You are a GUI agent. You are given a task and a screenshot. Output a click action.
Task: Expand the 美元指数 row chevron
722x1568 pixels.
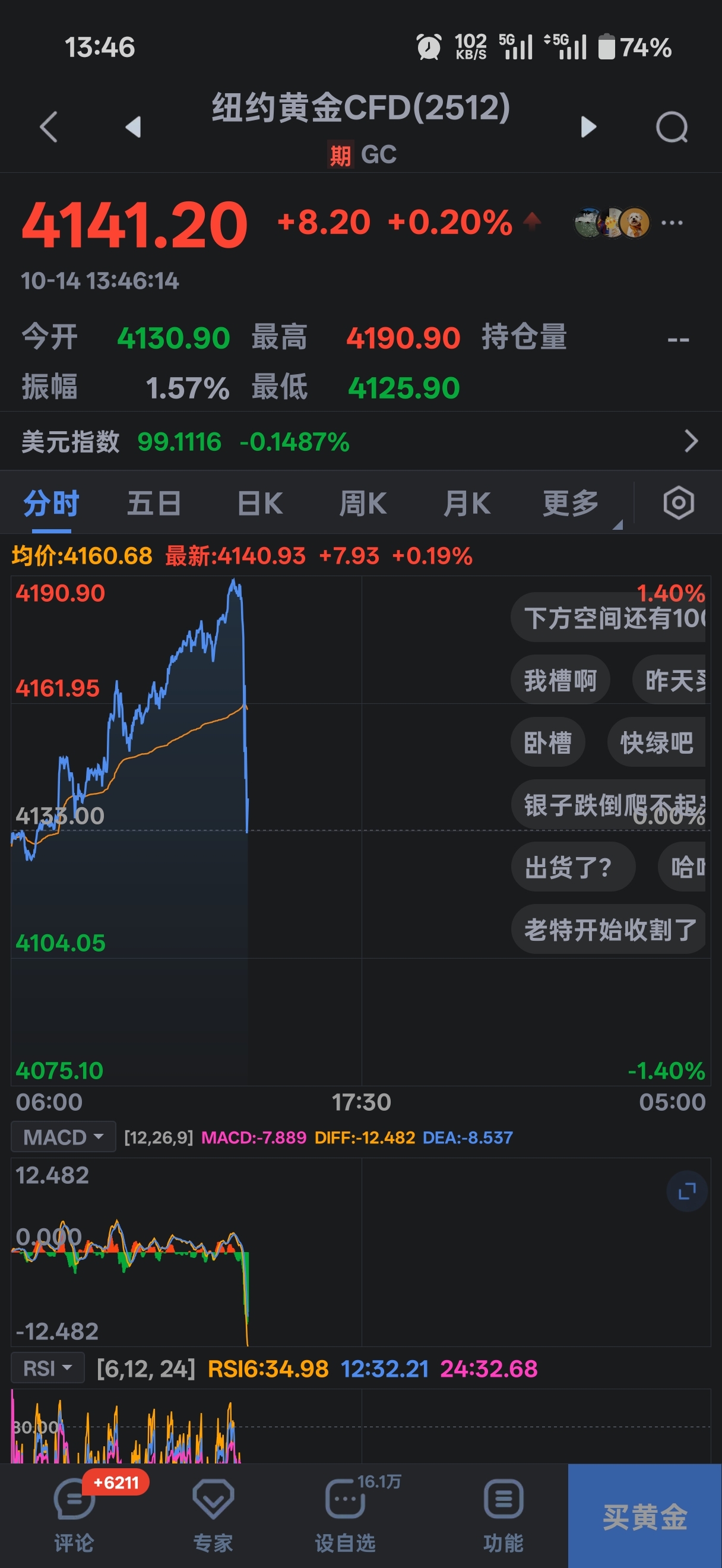pyautogui.click(x=691, y=441)
